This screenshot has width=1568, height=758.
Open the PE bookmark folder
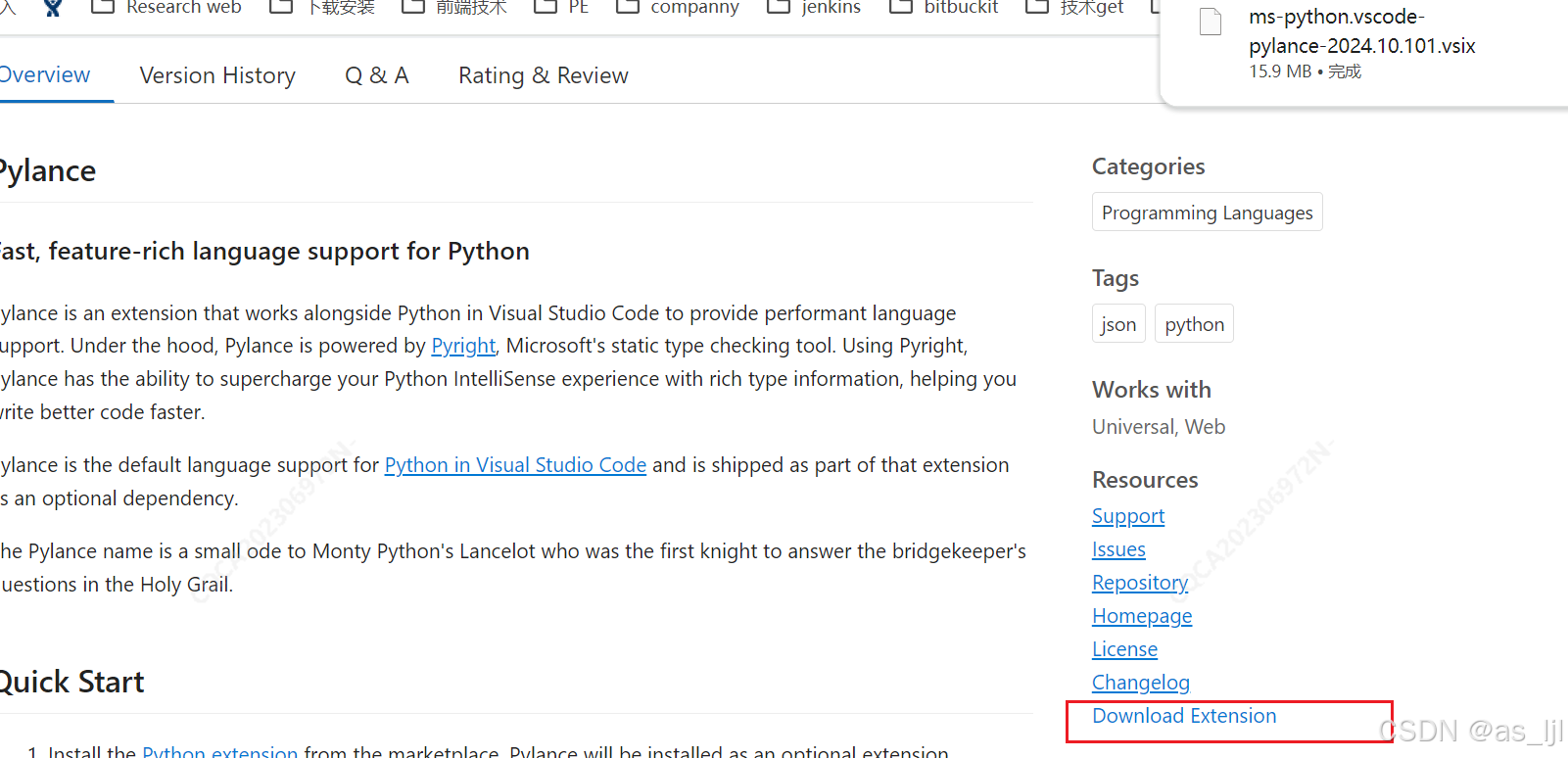pyautogui.click(x=561, y=7)
